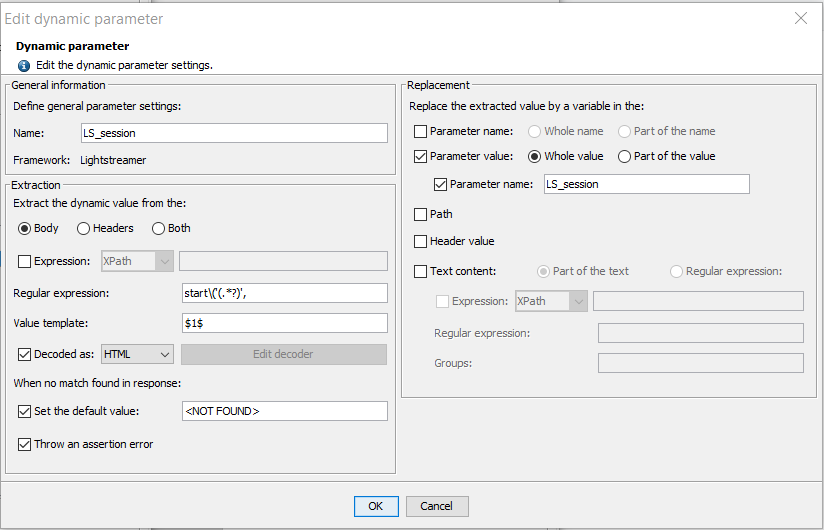
Task: Select Part of the value radio button
Action: [625, 156]
